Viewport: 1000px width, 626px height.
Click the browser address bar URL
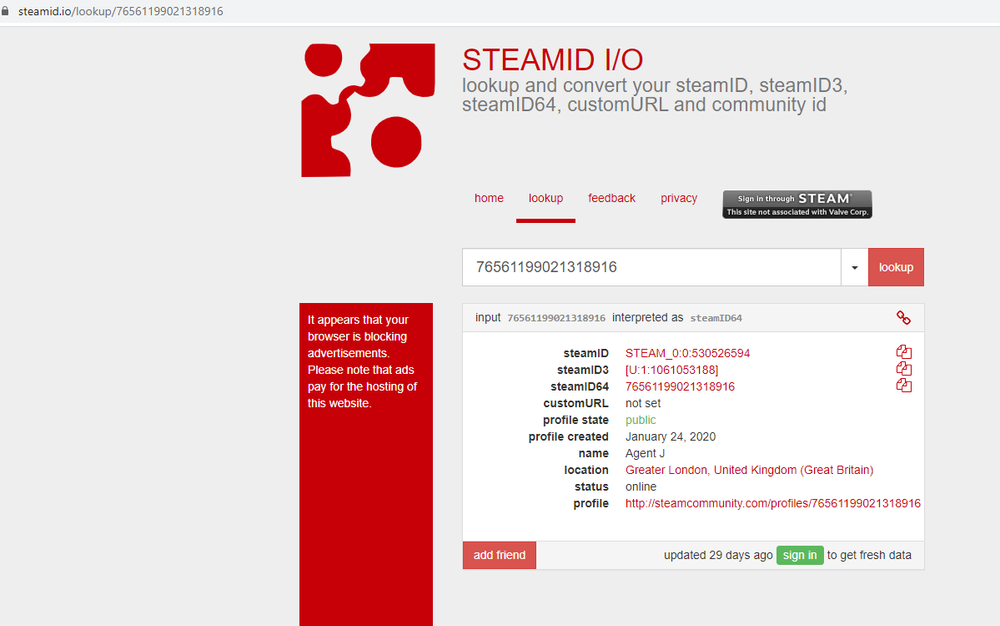(x=121, y=11)
